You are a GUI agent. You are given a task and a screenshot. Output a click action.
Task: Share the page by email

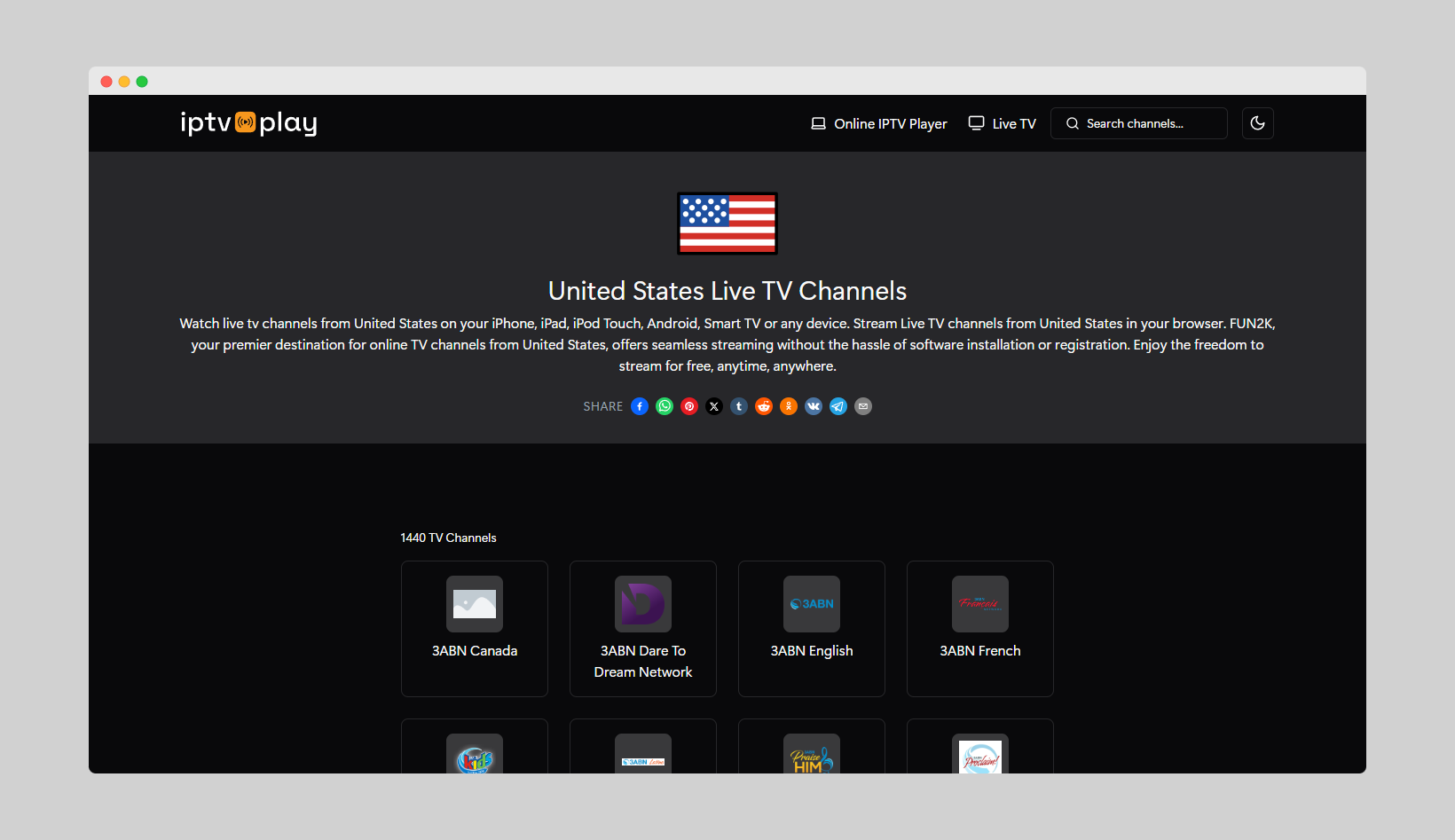pyautogui.click(x=863, y=406)
